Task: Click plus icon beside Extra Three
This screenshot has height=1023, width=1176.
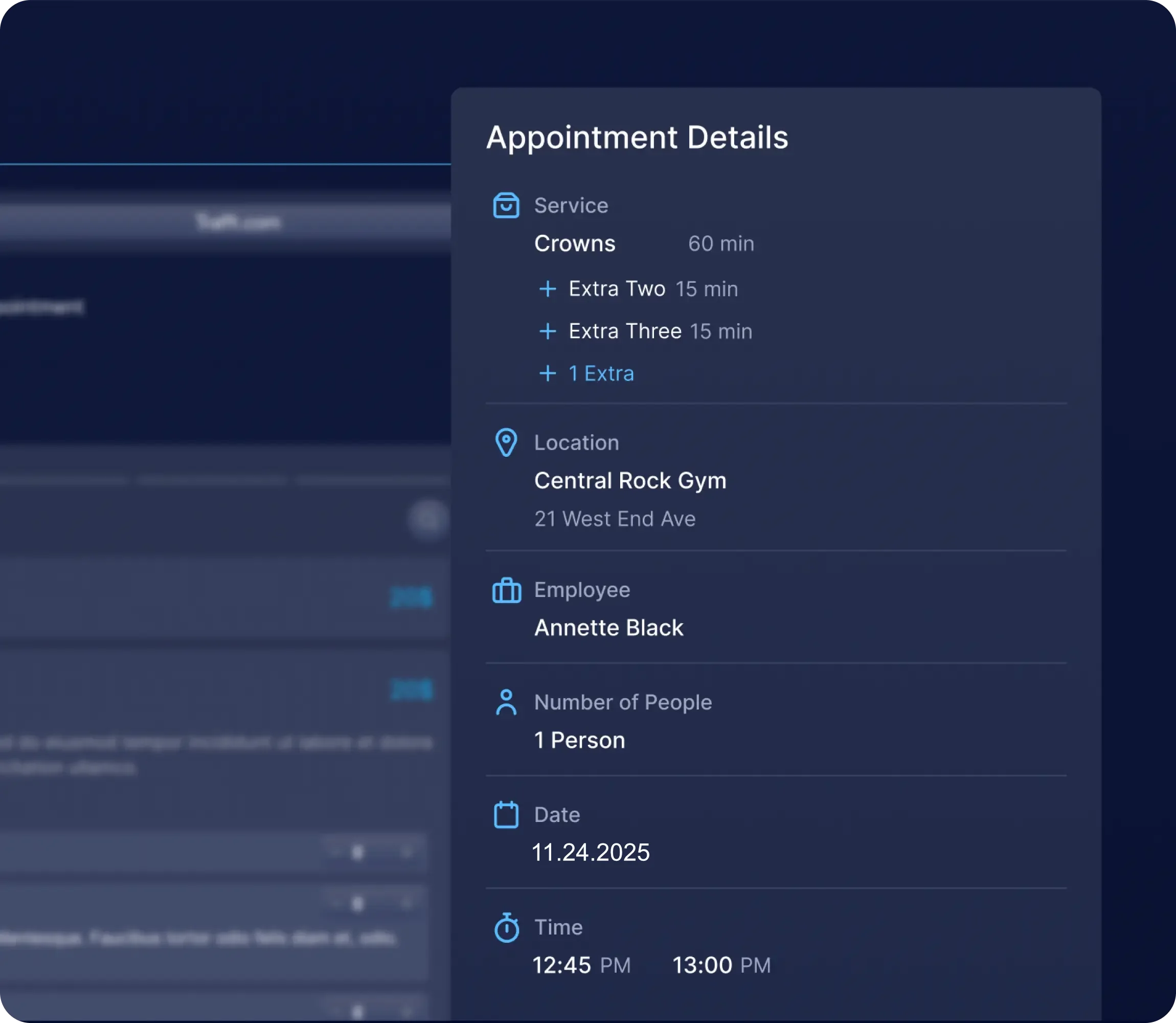Action: point(548,331)
